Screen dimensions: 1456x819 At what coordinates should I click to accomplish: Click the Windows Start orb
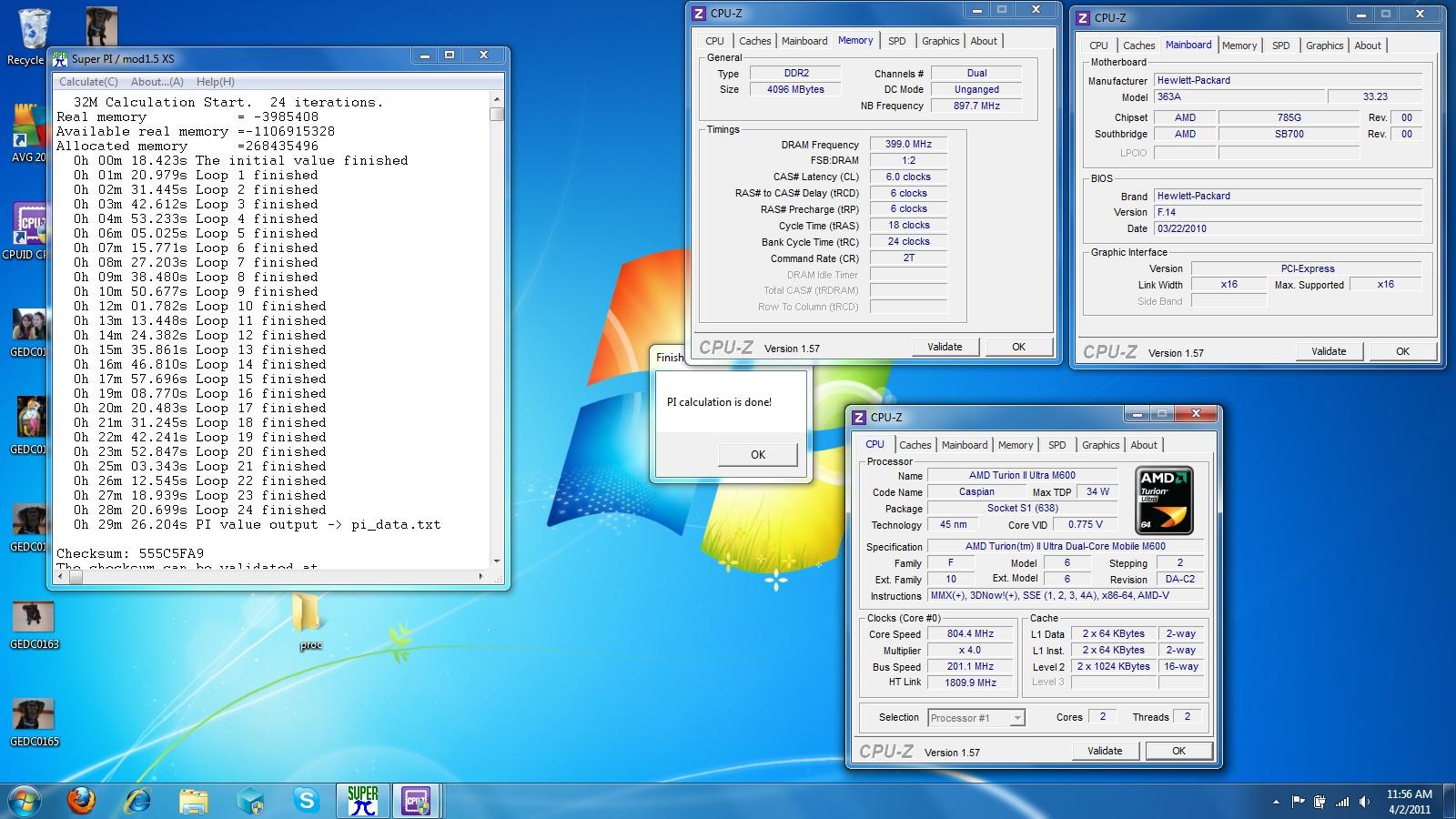(x=24, y=801)
